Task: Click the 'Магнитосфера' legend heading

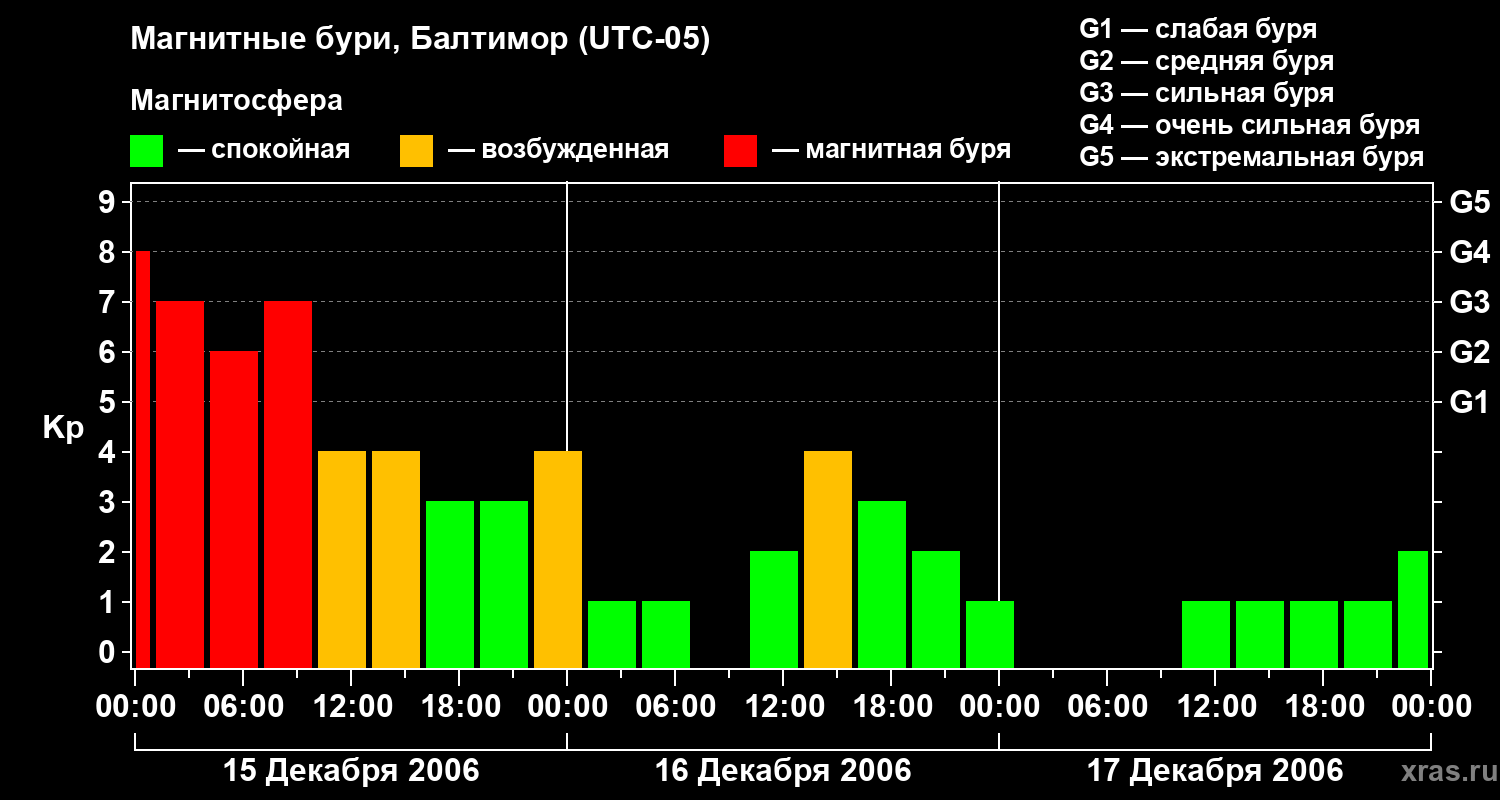Action: [236, 101]
